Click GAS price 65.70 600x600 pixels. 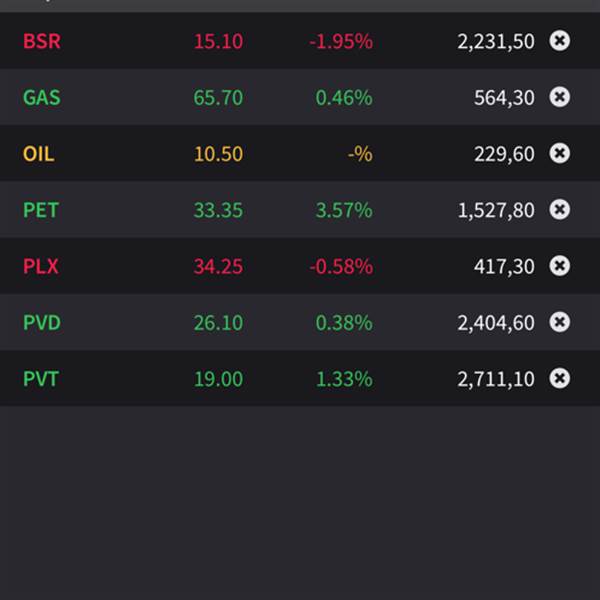click(x=218, y=98)
